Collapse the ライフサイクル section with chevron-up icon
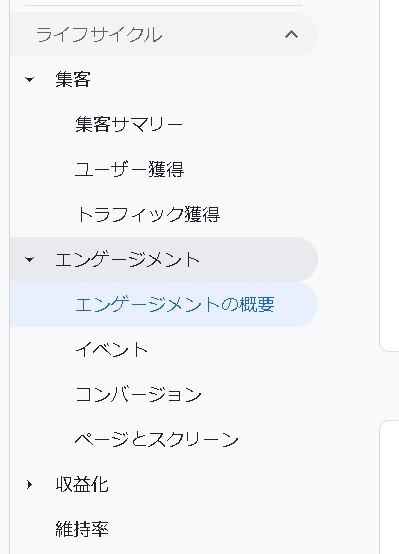 tap(291, 35)
